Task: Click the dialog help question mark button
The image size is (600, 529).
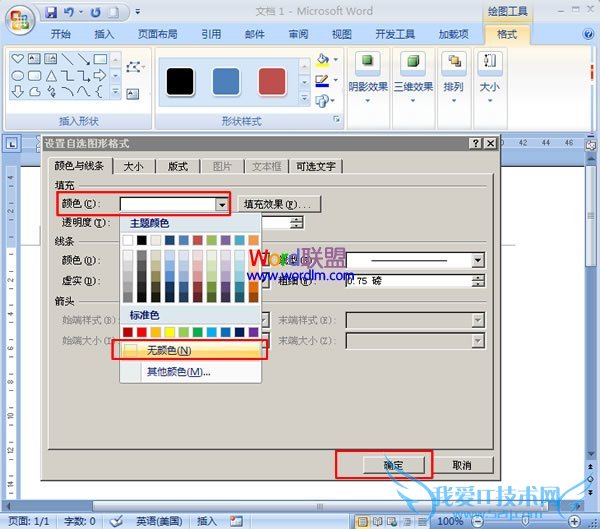Action: [x=474, y=144]
